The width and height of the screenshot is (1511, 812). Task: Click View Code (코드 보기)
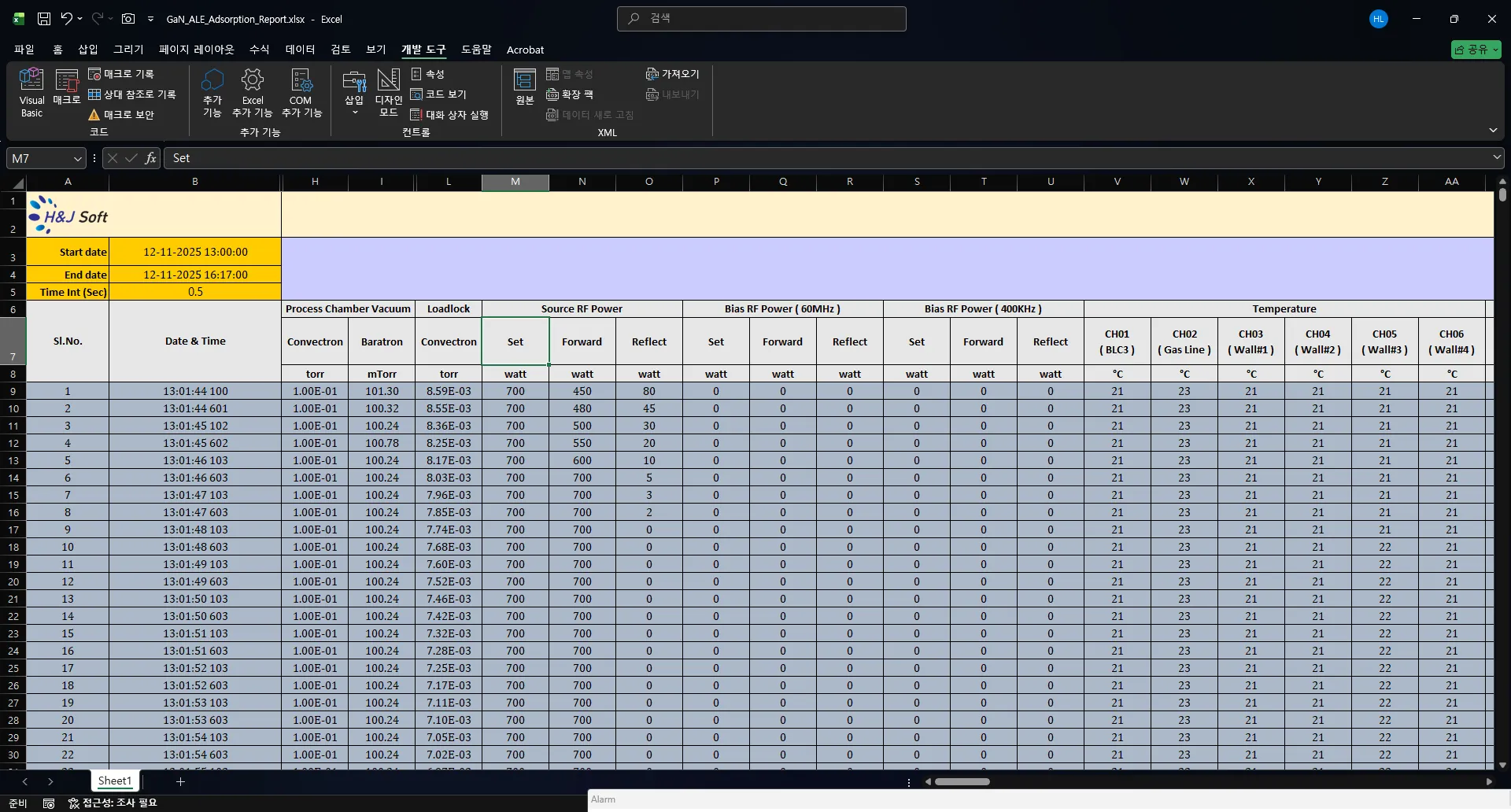[x=439, y=94]
